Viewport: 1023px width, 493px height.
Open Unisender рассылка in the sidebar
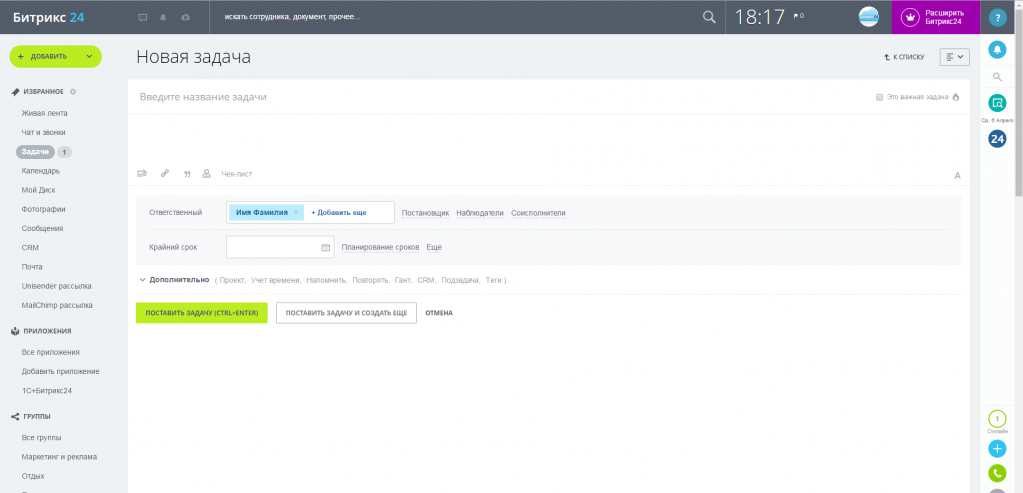click(x=56, y=286)
